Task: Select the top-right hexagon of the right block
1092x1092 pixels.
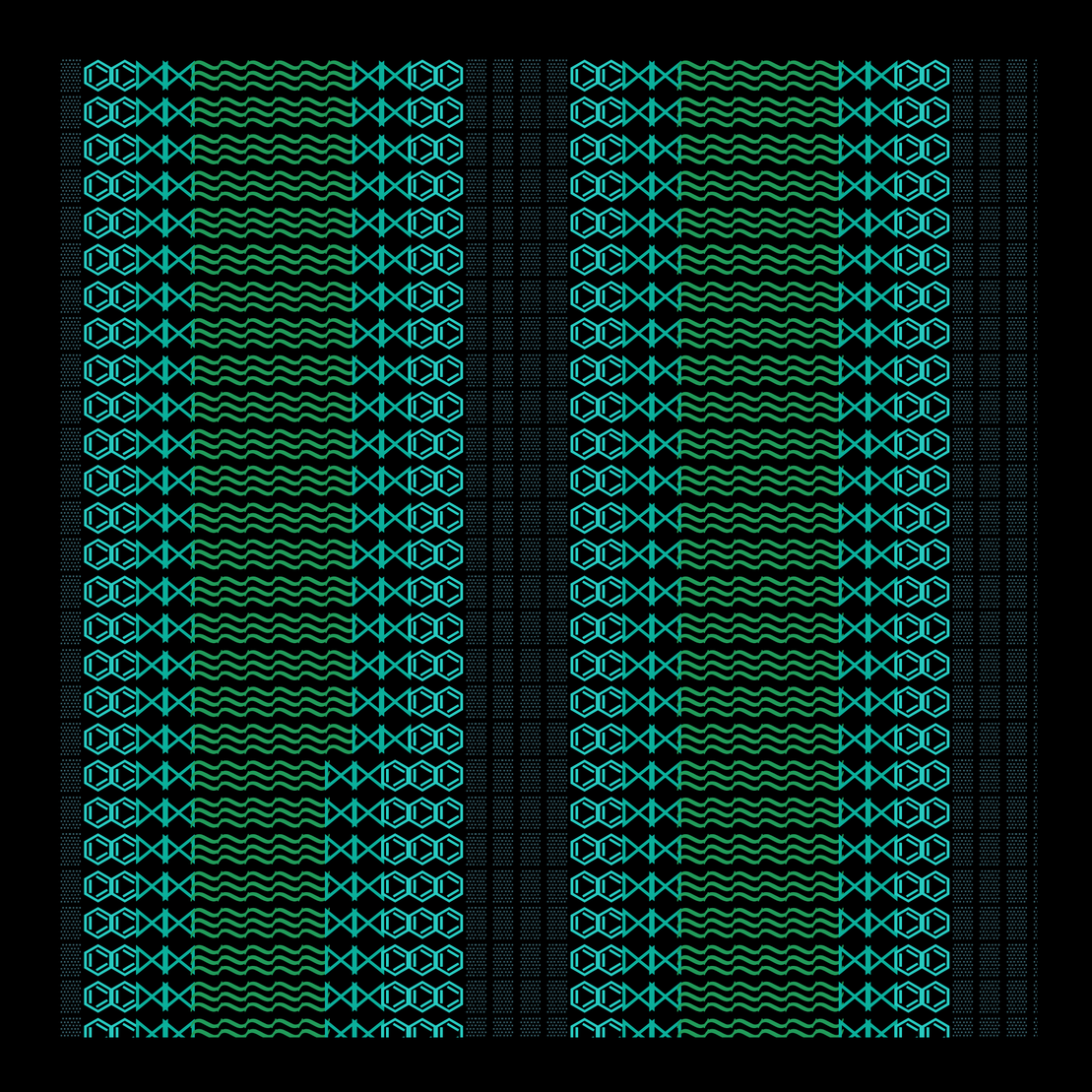Action: point(936,75)
